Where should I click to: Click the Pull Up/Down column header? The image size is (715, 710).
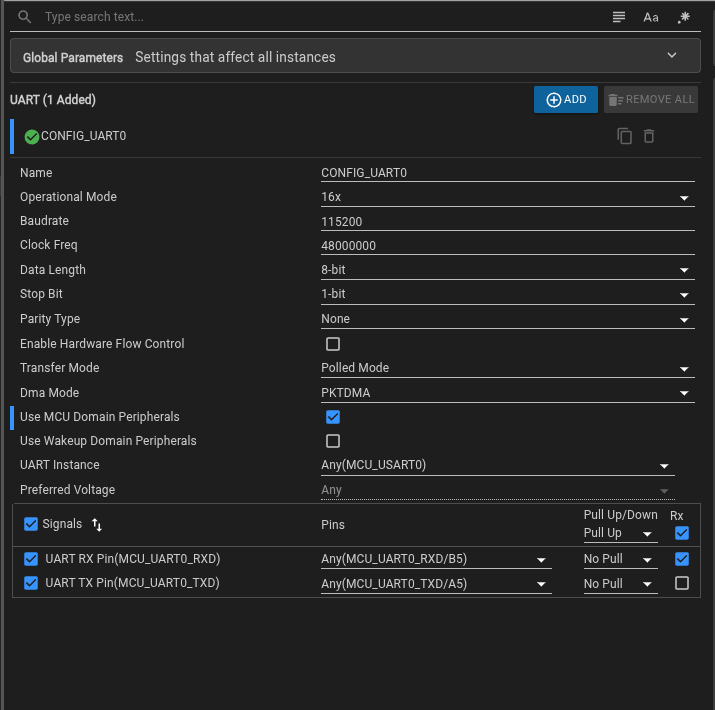coord(620,515)
